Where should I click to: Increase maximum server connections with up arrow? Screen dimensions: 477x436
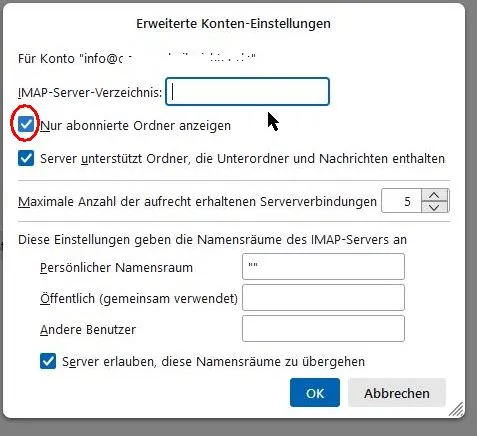(x=434, y=195)
